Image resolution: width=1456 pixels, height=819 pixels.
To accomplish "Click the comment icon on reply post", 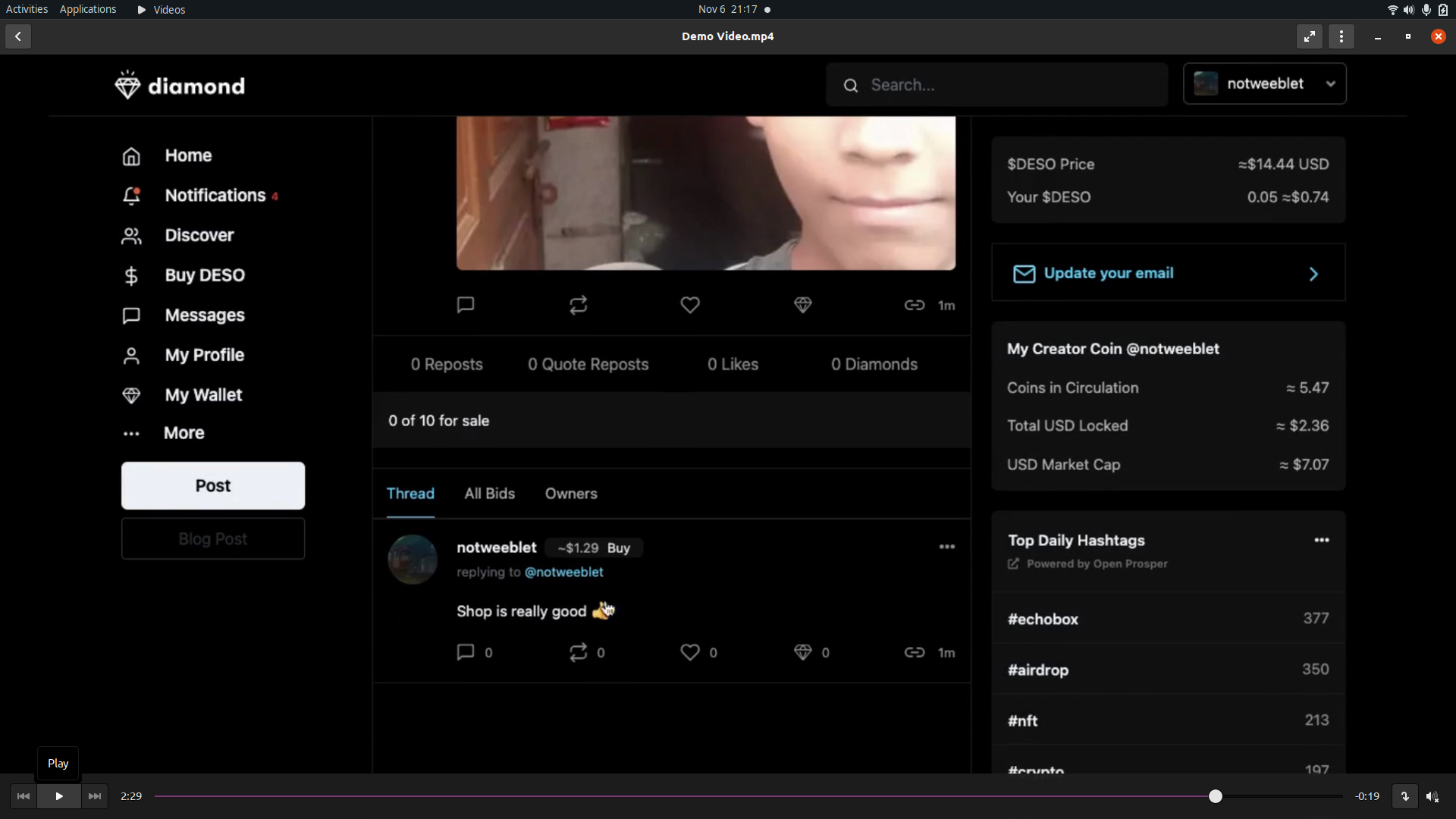I will pos(466,652).
